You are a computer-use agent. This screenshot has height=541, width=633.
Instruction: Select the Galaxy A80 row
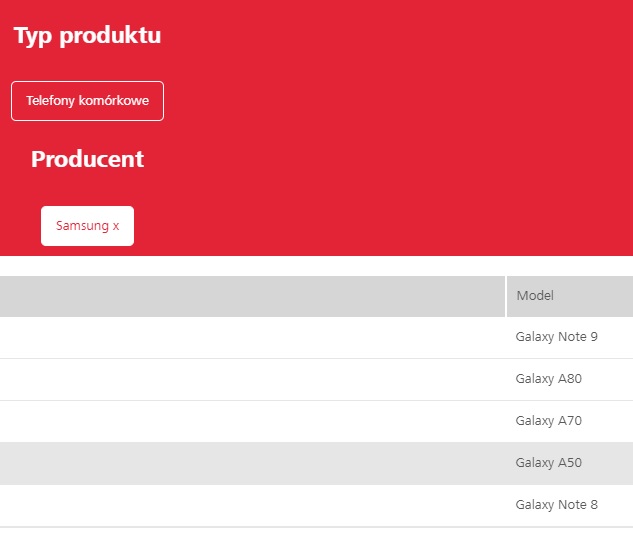tap(316, 379)
